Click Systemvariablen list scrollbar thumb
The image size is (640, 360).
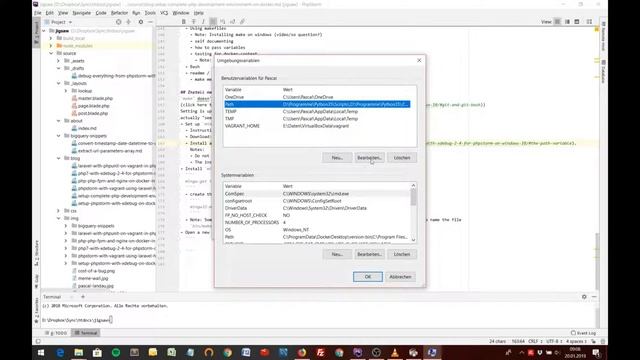point(413,198)
